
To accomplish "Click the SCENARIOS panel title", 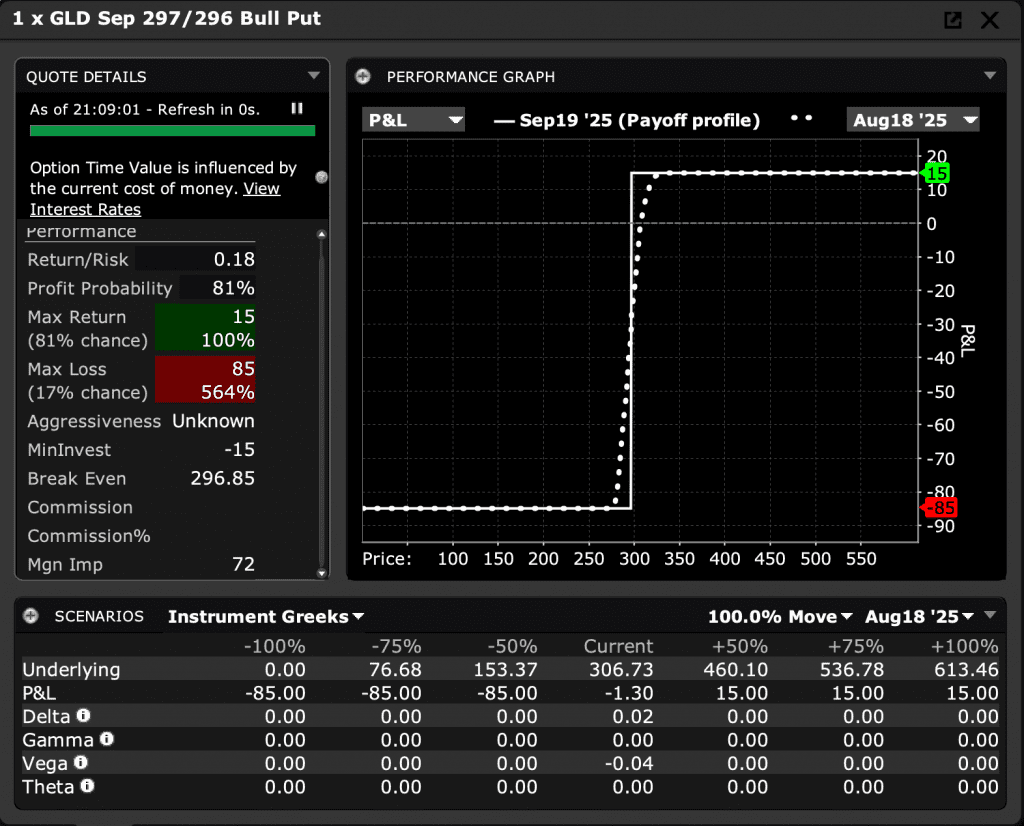I will (x=99, y=616).
